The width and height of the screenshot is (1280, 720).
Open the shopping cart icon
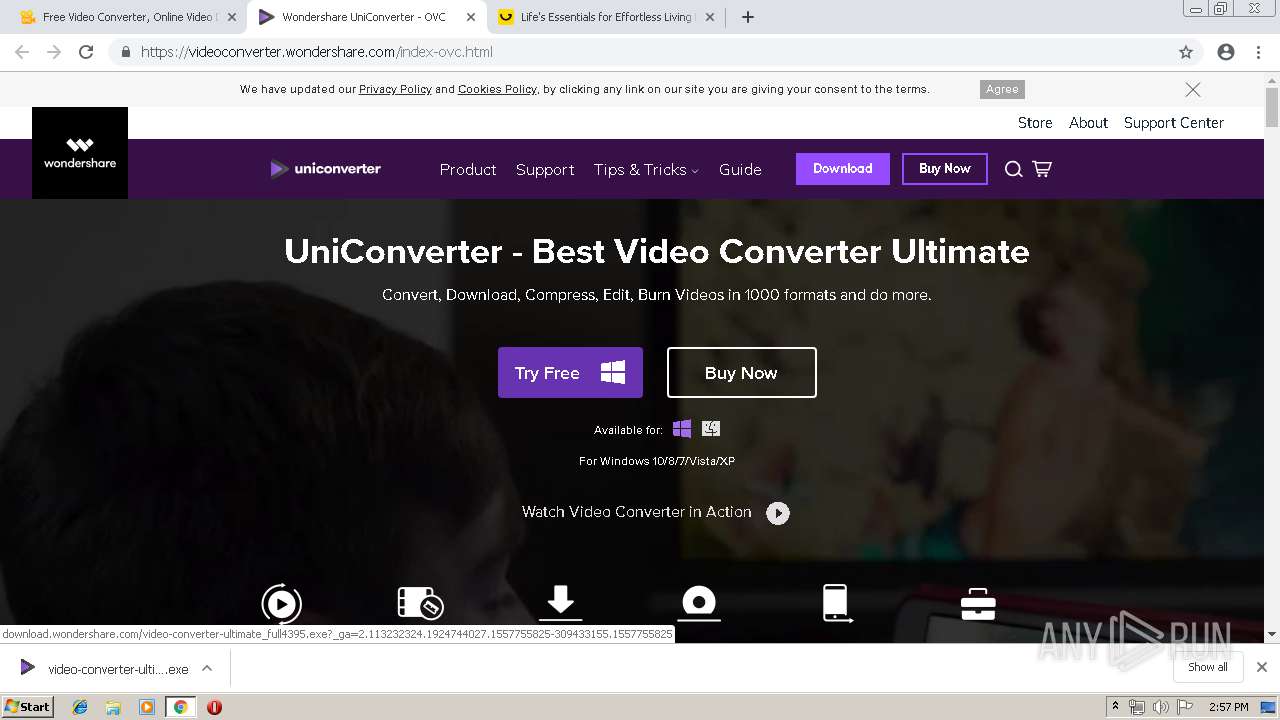pyautogui.click(x=1042, y=169)
